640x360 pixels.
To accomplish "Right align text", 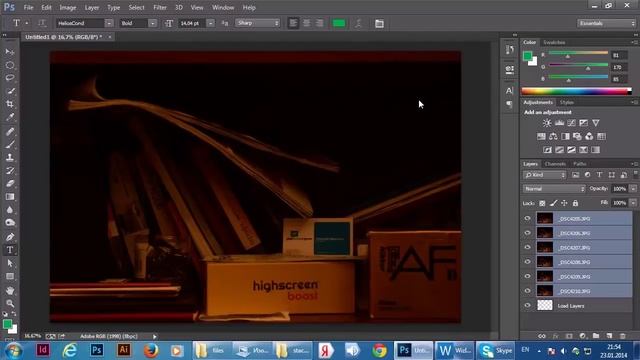I will (x=319, y=23).
